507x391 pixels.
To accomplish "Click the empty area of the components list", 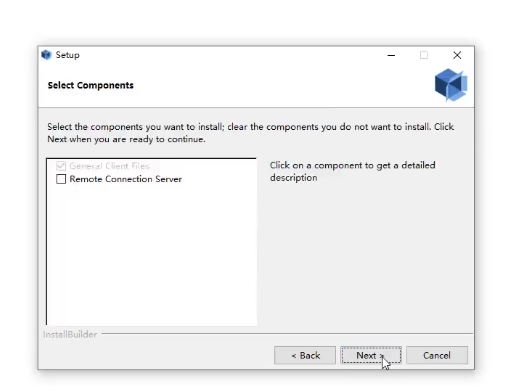I will tap(152, 255).
